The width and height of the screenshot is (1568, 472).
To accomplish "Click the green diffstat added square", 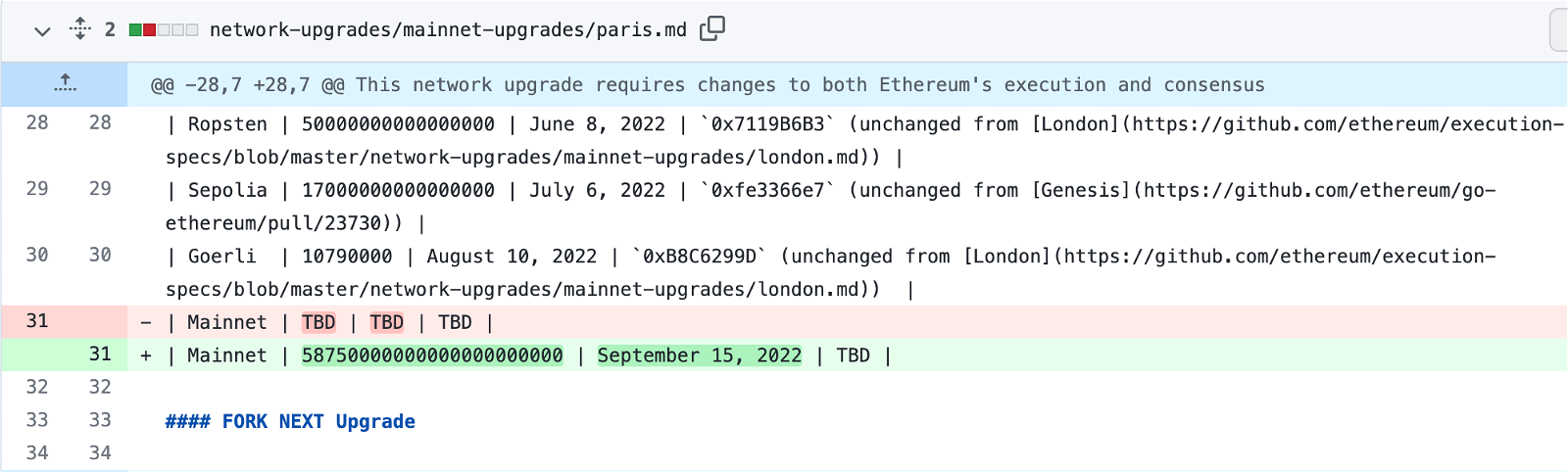I will coord(135,30).
